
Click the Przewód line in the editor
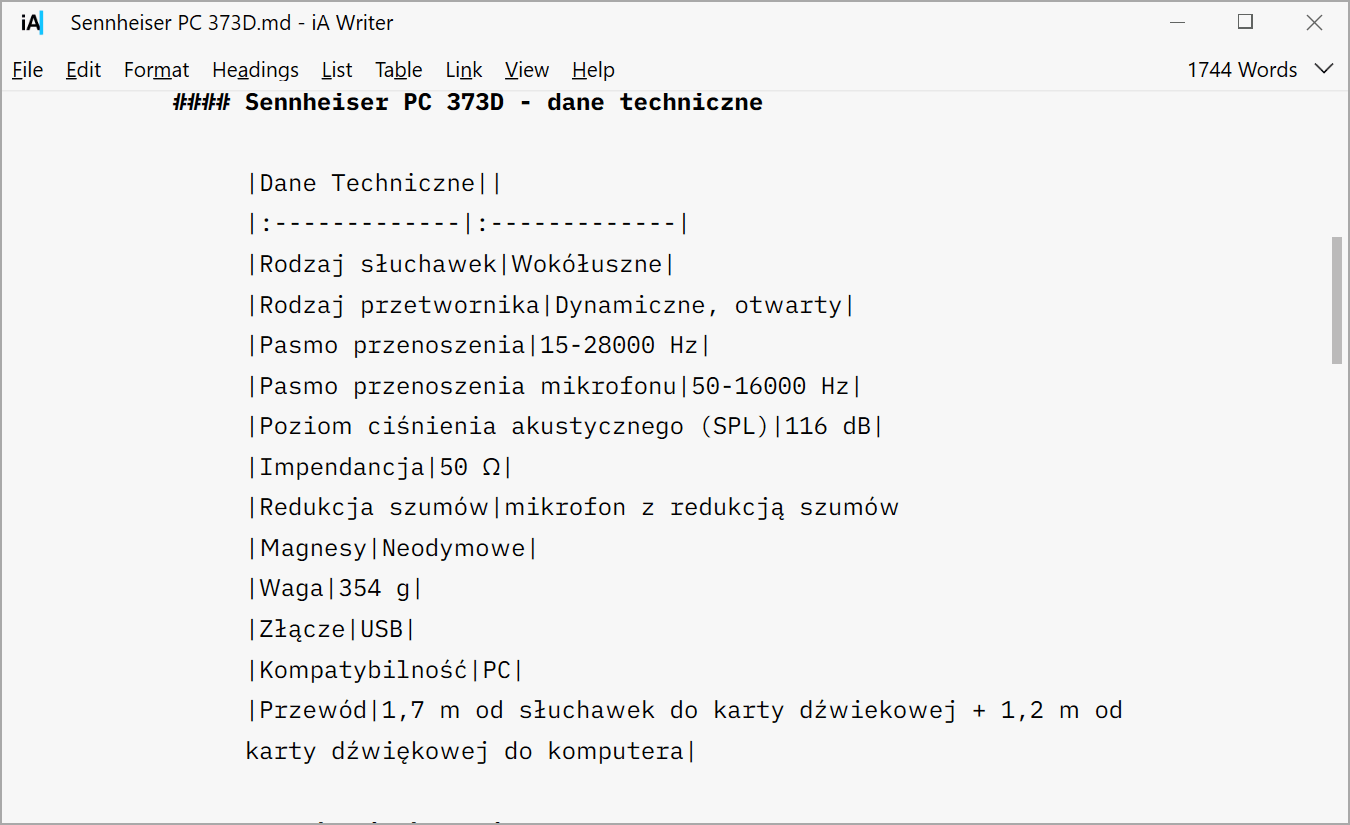[684, 731]
